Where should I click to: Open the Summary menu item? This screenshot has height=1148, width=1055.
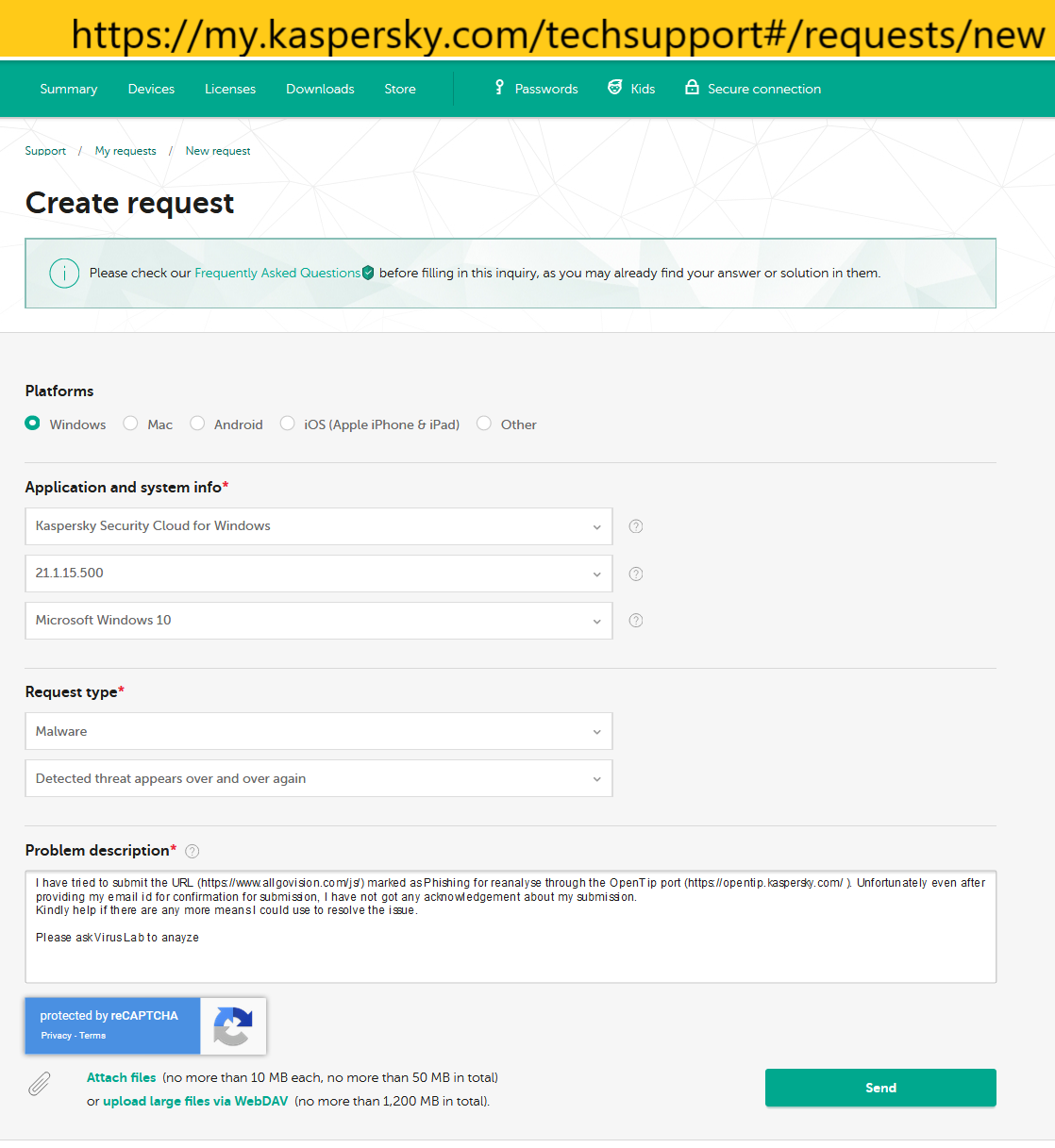point(69,89)
